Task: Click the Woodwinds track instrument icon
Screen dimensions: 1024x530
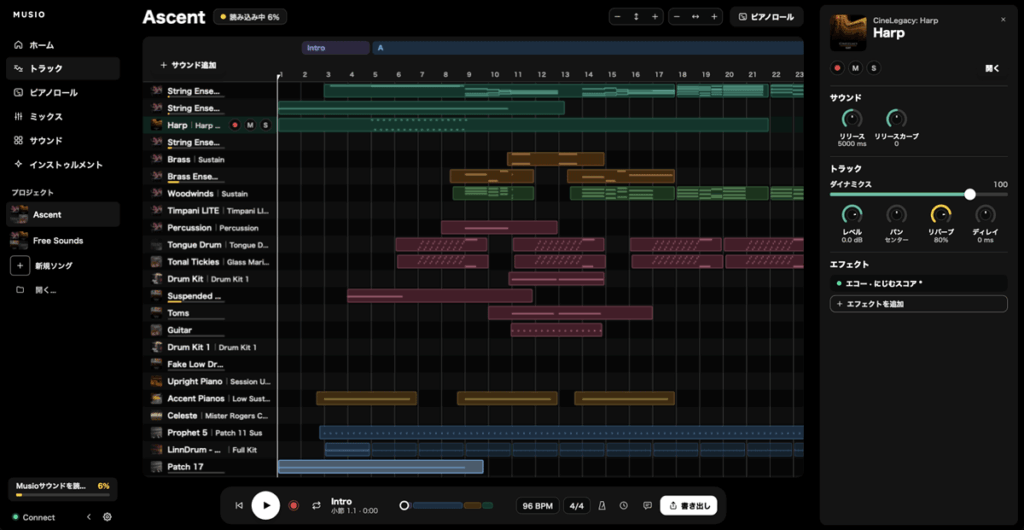Action: (x=156, y=193)
